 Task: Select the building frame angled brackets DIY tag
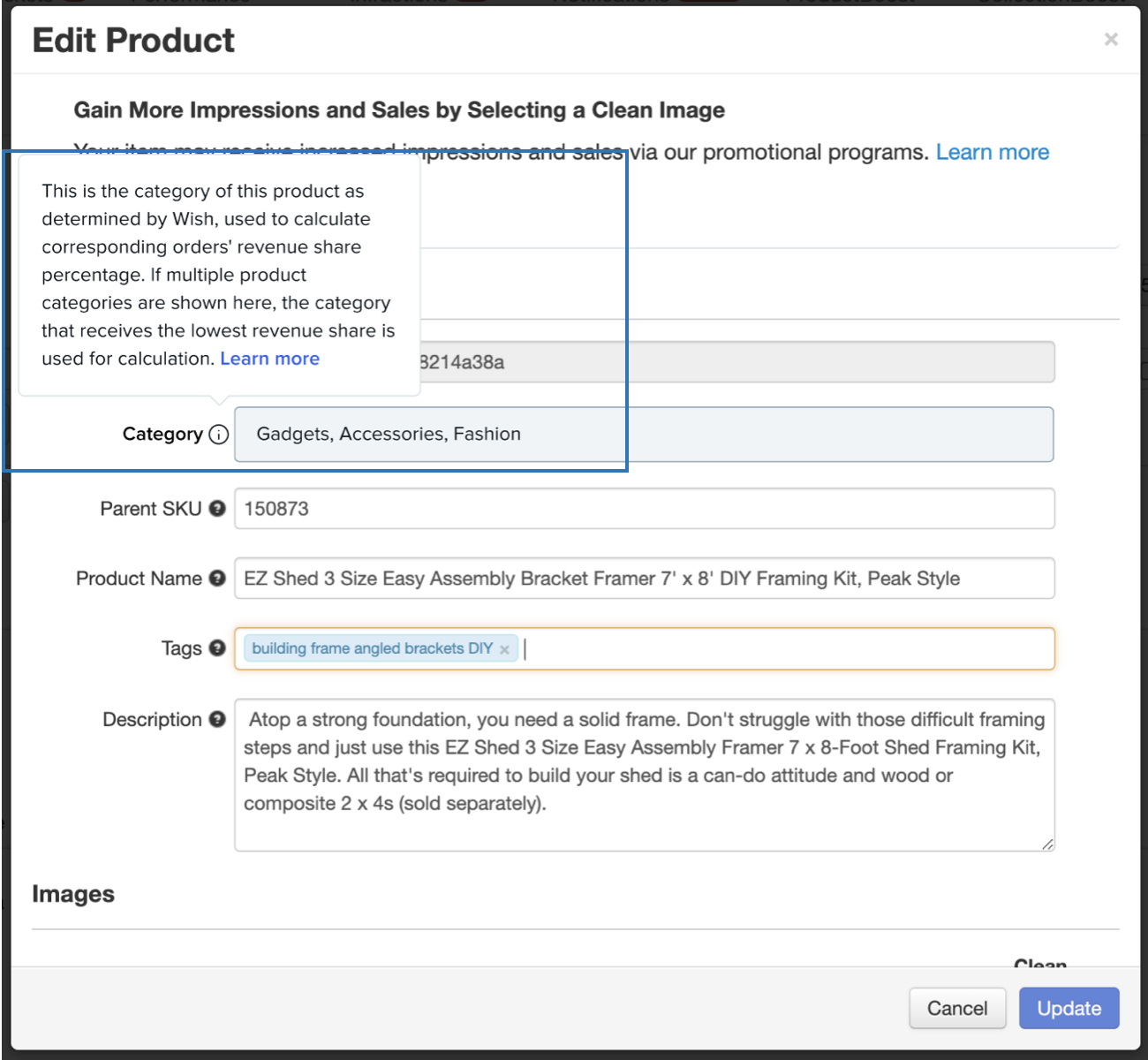[372, 649]
